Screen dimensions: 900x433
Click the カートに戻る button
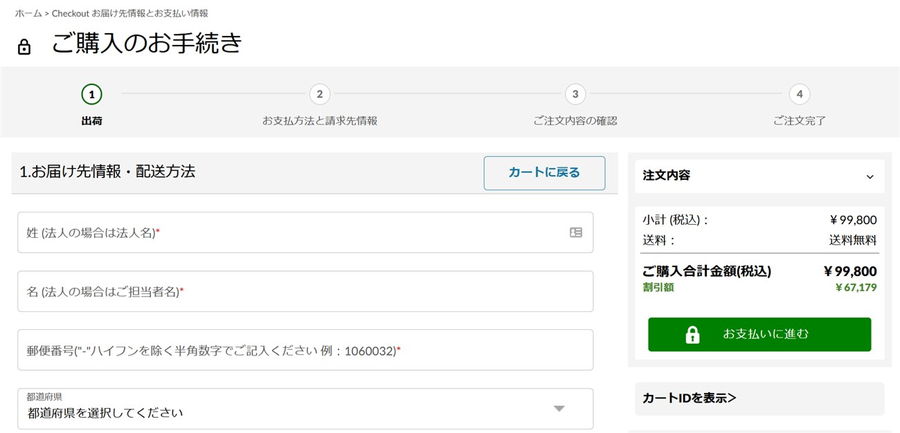544,173
